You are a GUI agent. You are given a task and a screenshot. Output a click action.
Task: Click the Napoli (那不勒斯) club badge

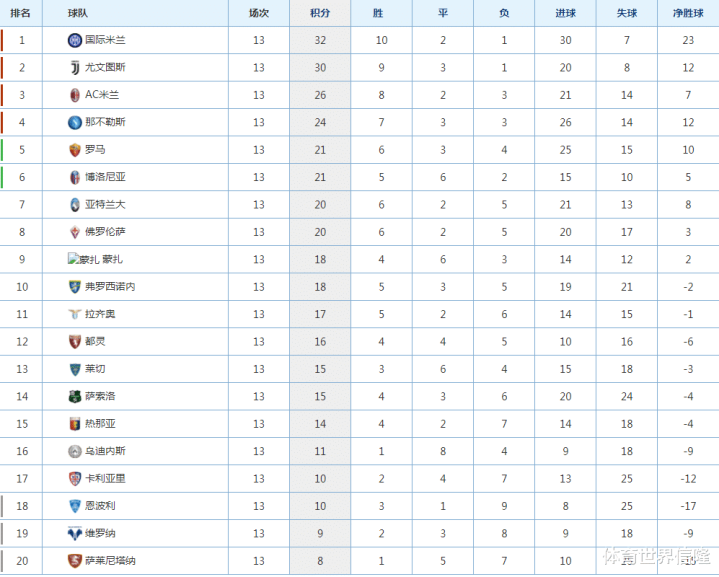tap(75, 122)
